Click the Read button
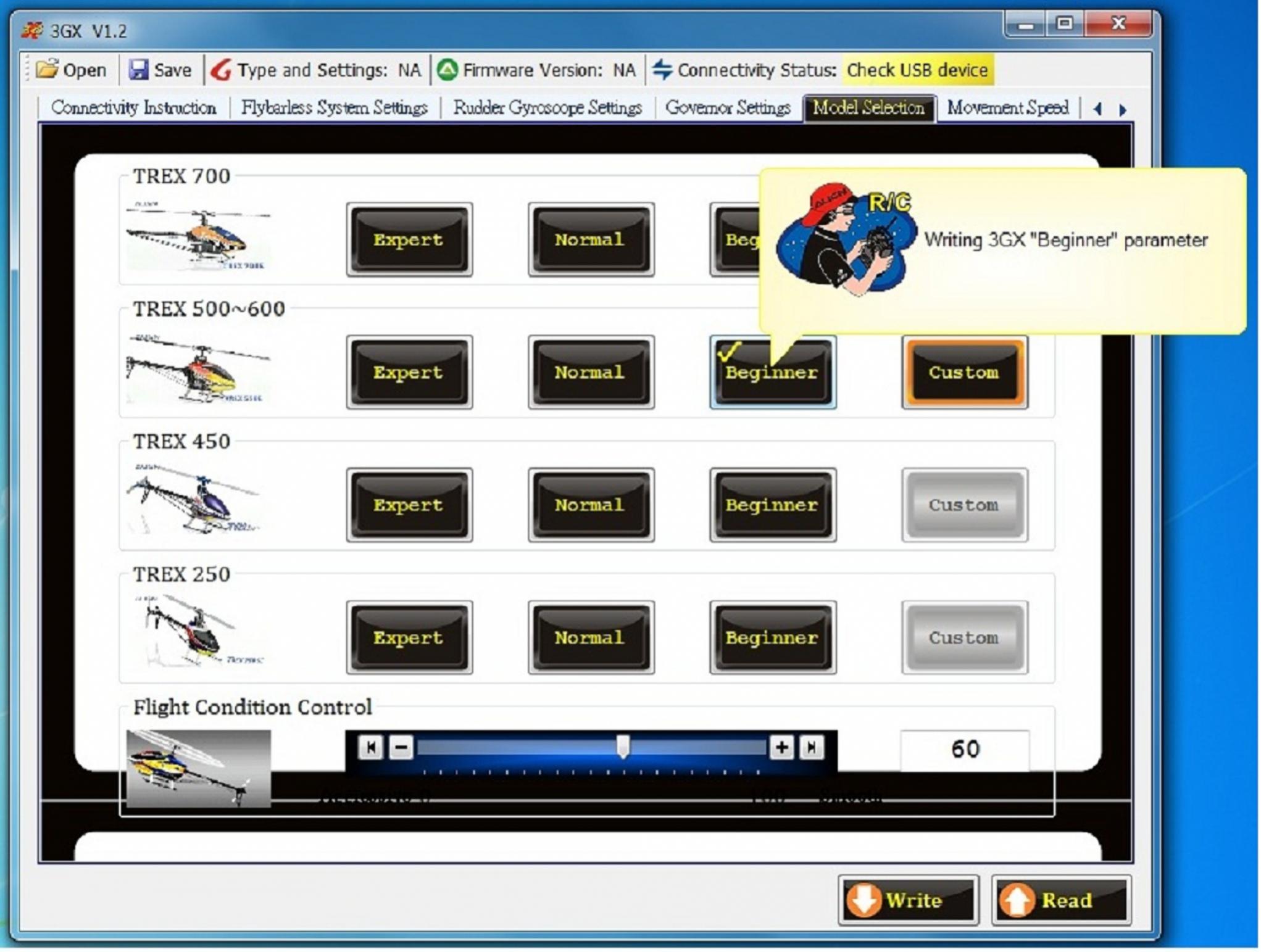Screen dimensions: 1261x952 coord(1061,900)
